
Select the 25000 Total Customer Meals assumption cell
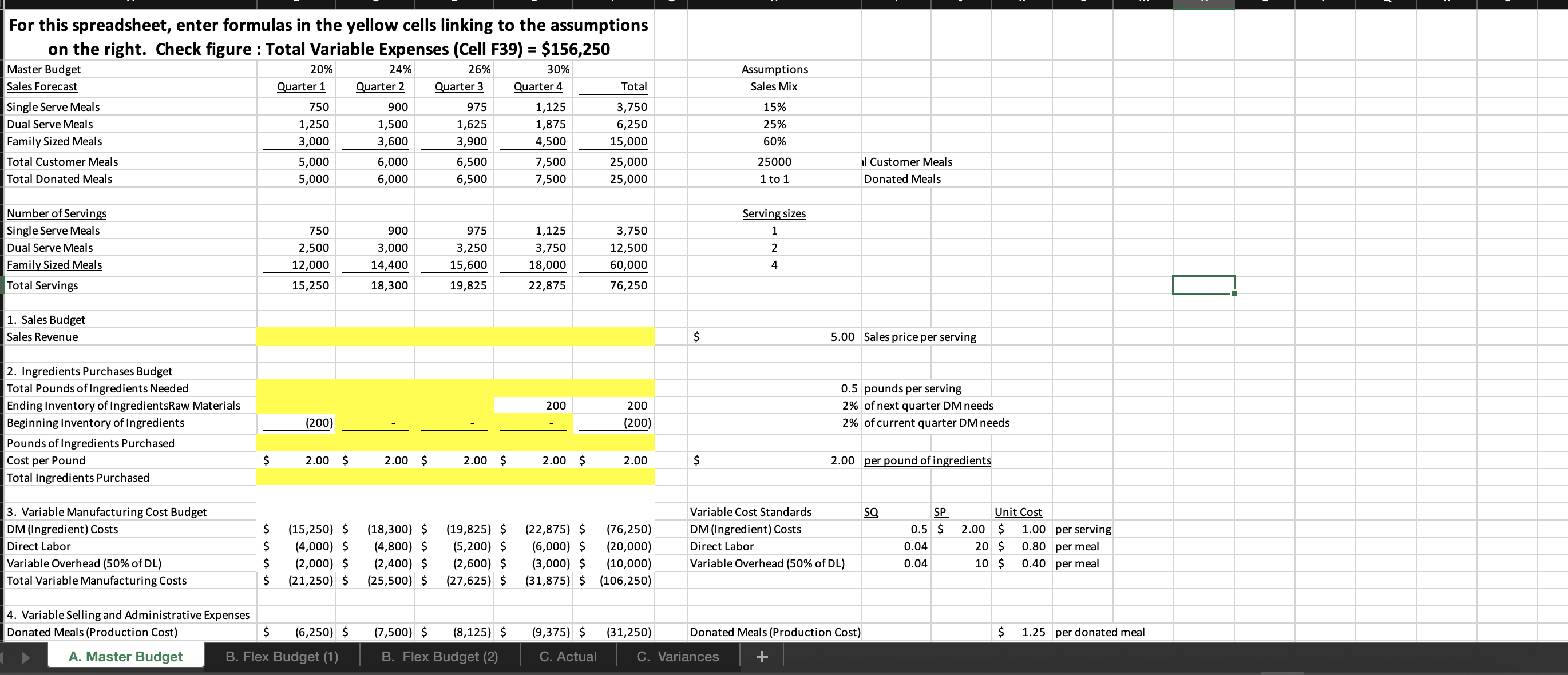tap(774, 161)
